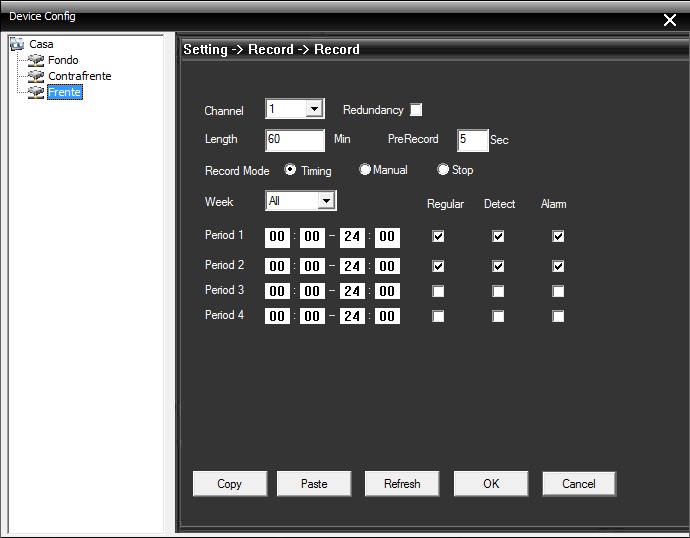Click Period 3 start hour field
This screenshot has height=538, width=690.
click(x=277, y=291)
